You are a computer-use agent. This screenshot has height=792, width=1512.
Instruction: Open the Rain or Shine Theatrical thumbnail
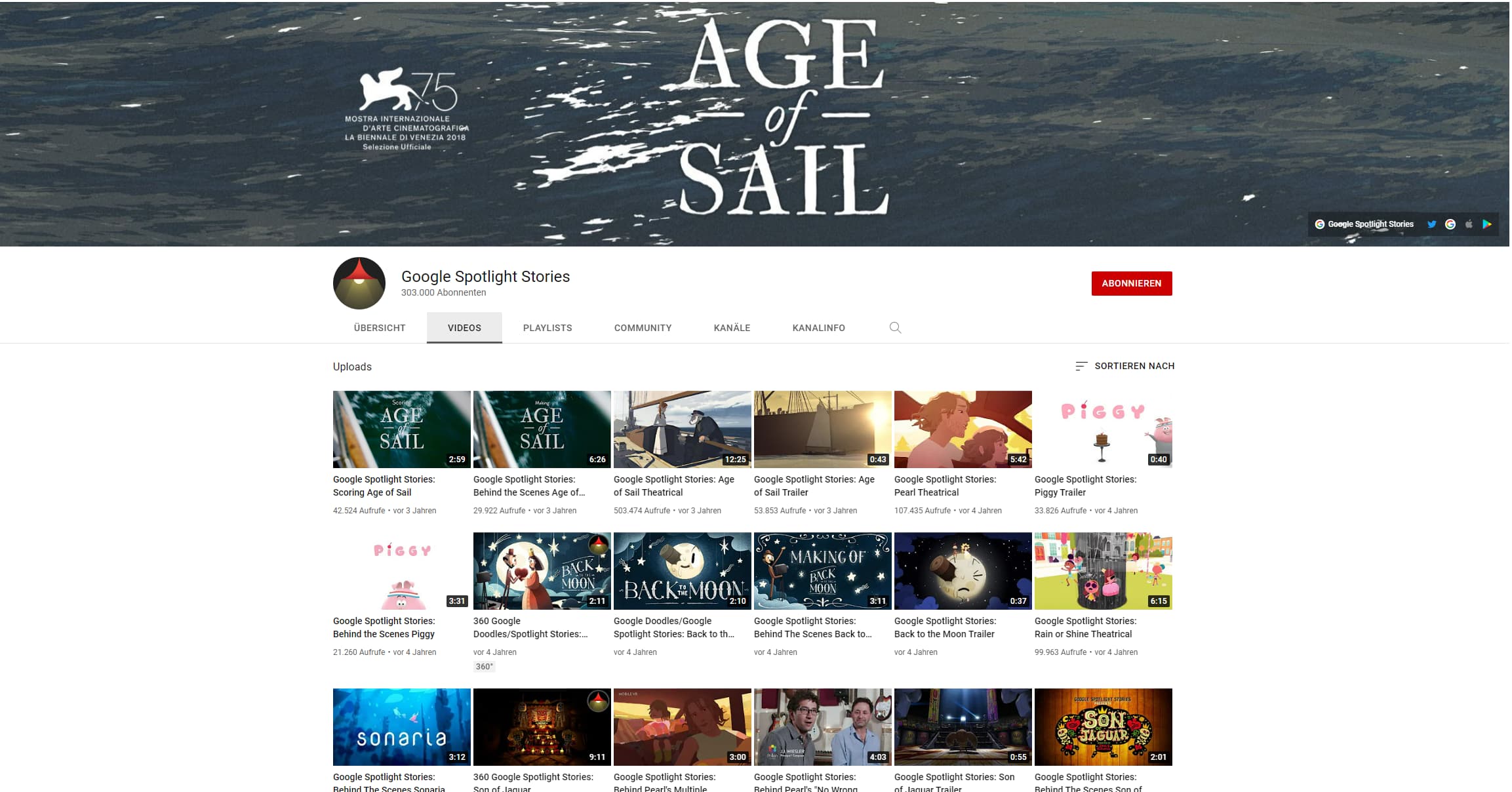[1104, 571]
